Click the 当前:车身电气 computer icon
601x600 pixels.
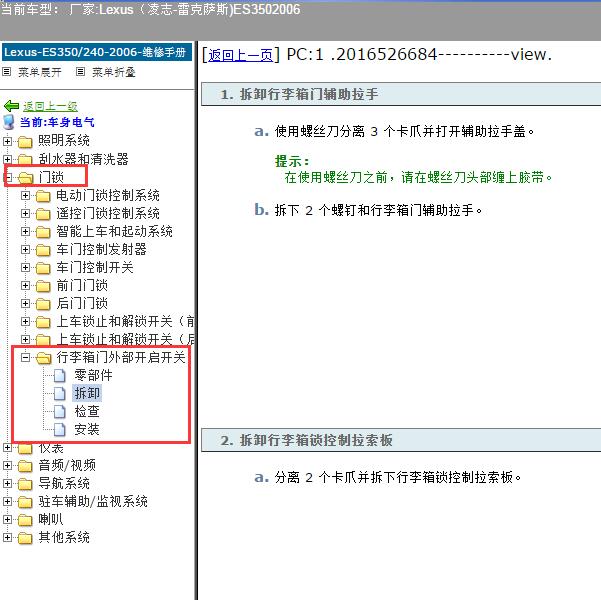(8, 122)
